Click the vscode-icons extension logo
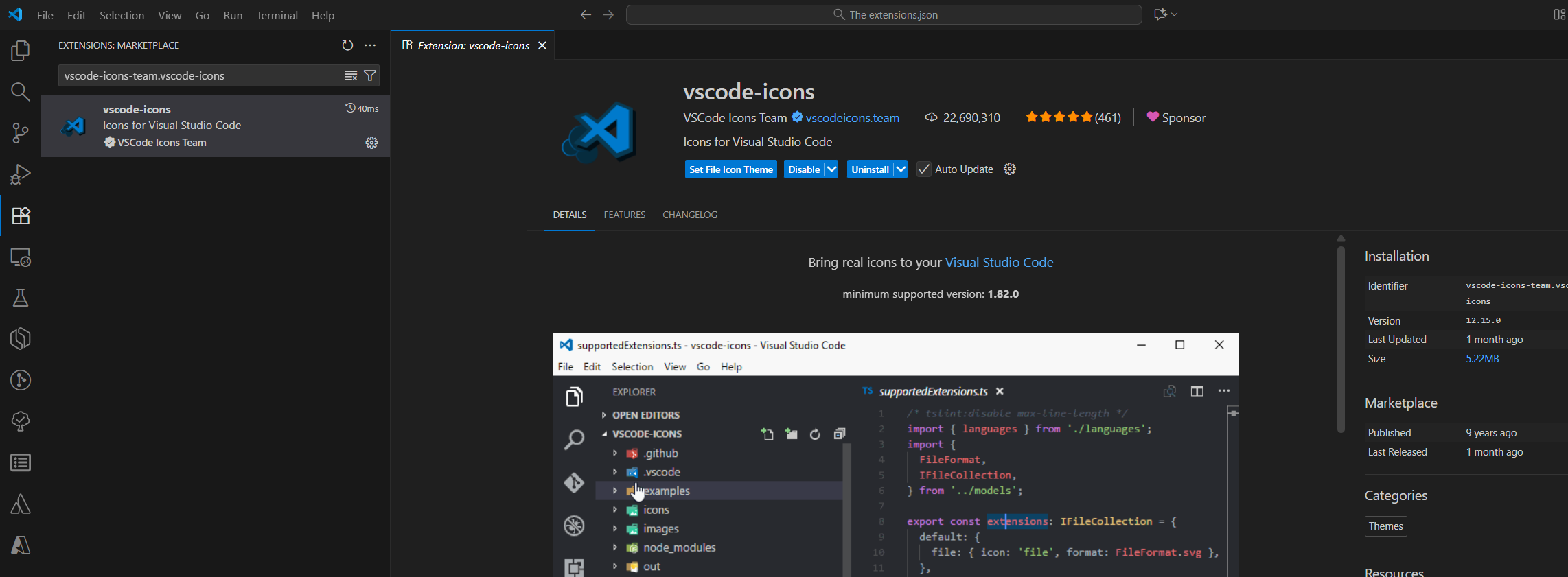This screenshot has height=577, width=1568. coord(599,132)
